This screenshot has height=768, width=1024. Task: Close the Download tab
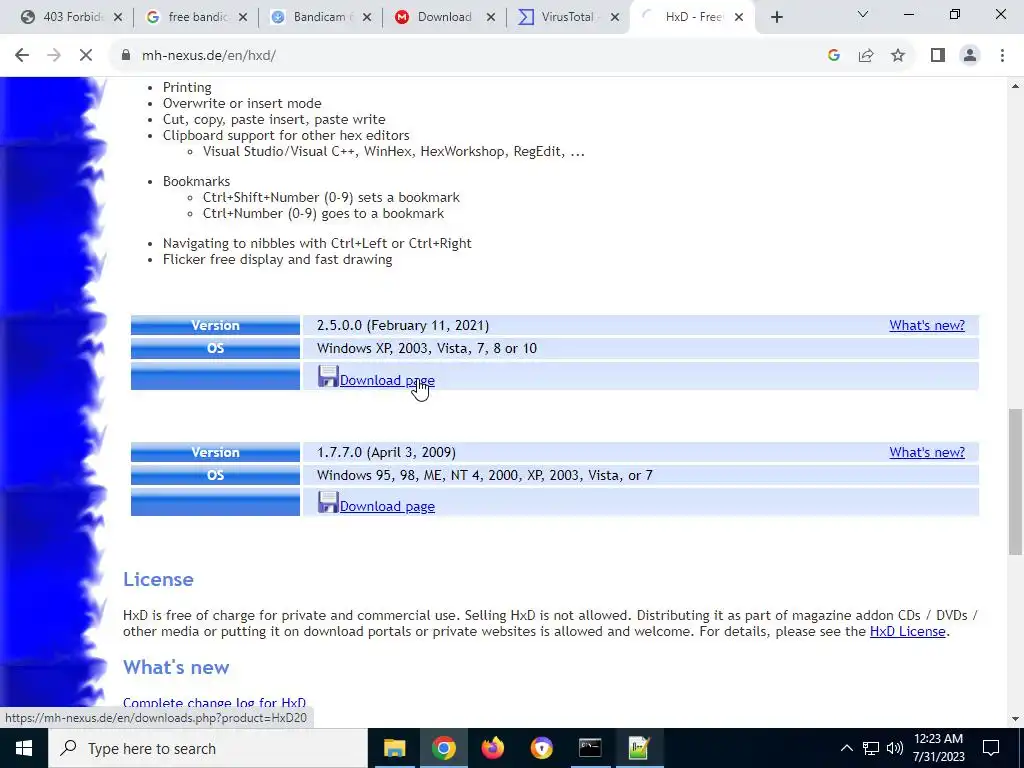(491, 18)
